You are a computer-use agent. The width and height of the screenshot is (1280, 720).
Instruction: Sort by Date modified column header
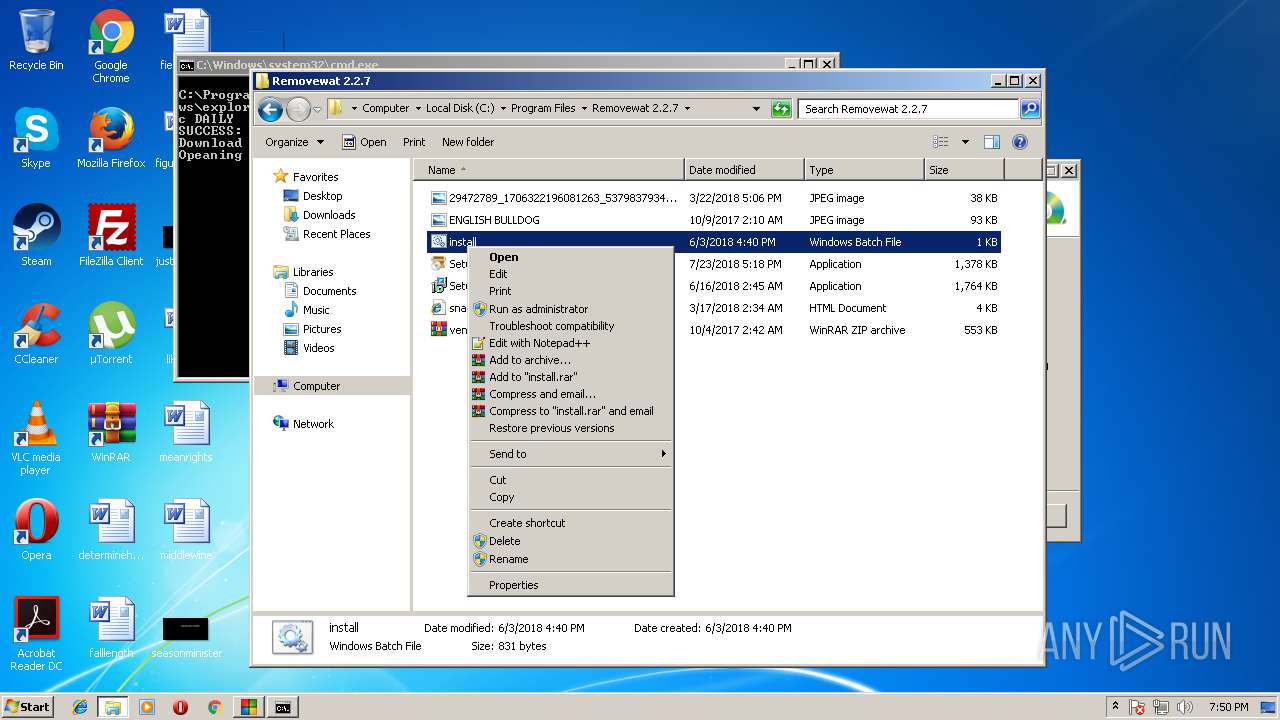[x=744, y=170]
